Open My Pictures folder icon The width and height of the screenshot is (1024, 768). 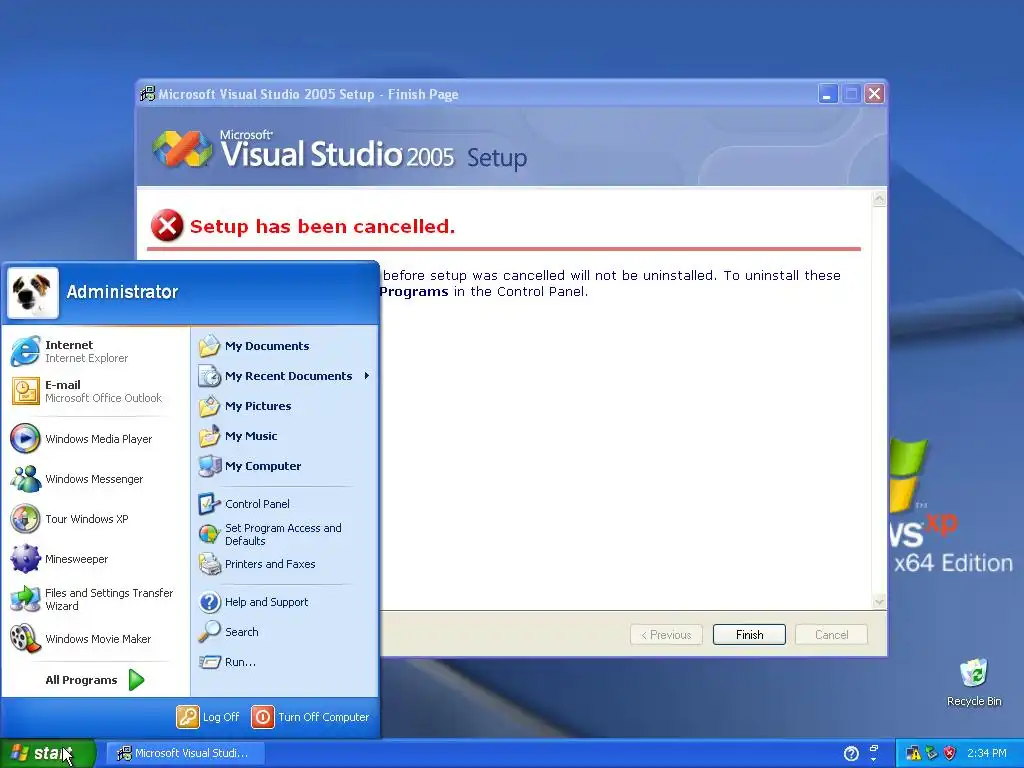pyautogui.click(x=210, y=406)
